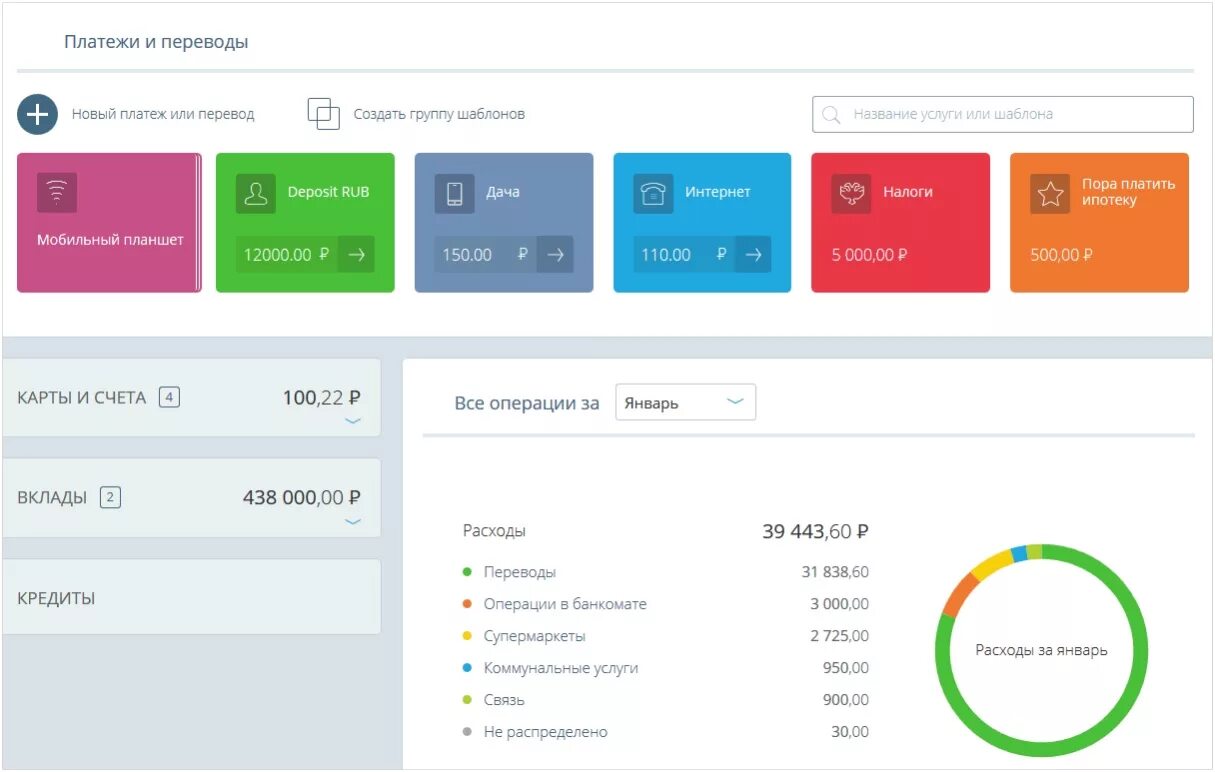The width and height of the screenshot is (1215, 772).
Task: Edit the 150.00 amount on Дача card
Action: pyautogui.click(x=485, y=254)
